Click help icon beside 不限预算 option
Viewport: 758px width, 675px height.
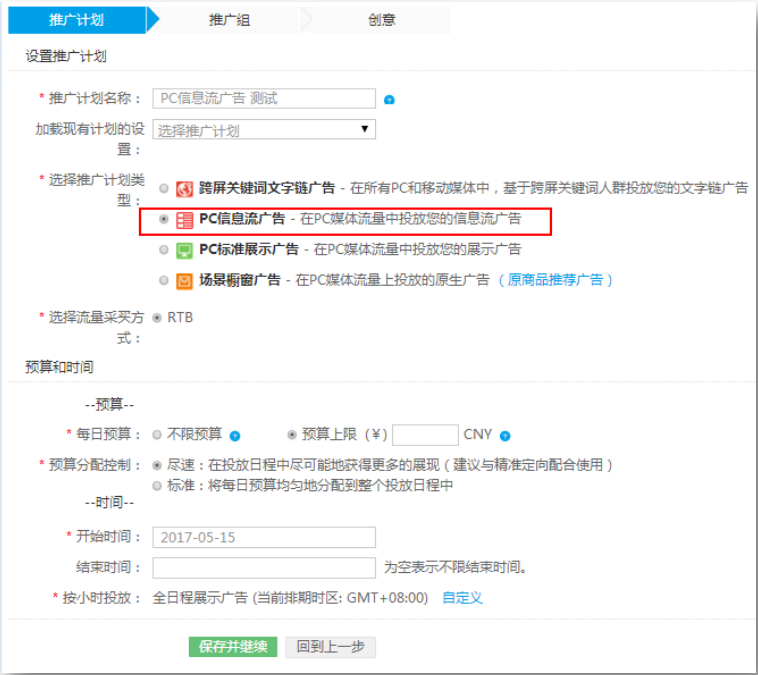(x=235, y=436)
